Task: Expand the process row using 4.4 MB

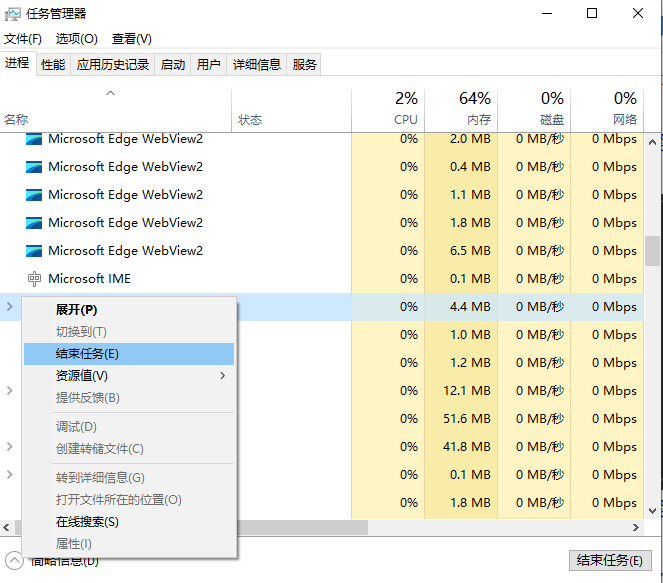Action: click(x=10, y=307)
